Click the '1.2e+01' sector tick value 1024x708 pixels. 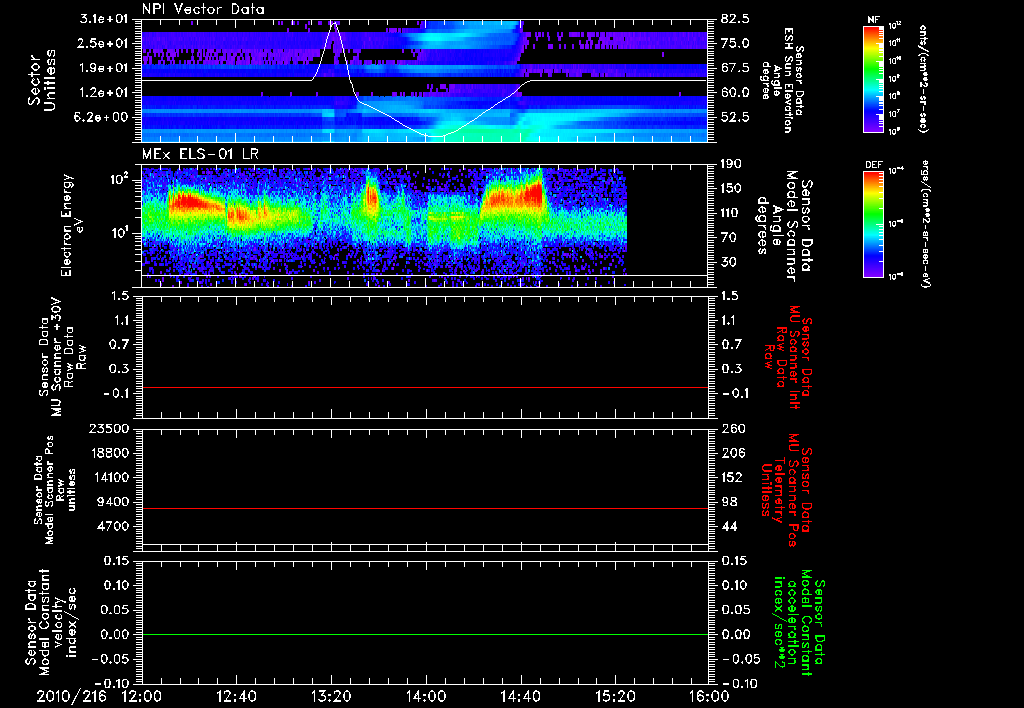click(x=103, y=93)
